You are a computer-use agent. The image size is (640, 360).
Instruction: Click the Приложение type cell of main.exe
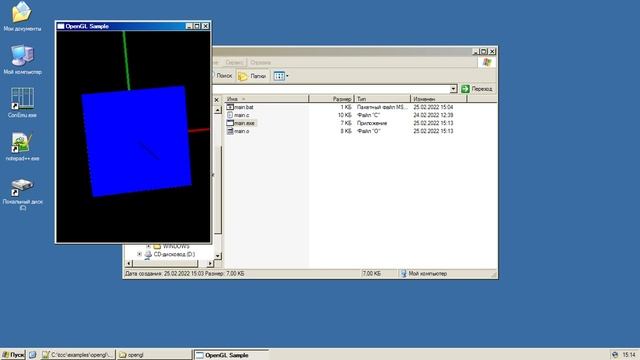[372, 123]
